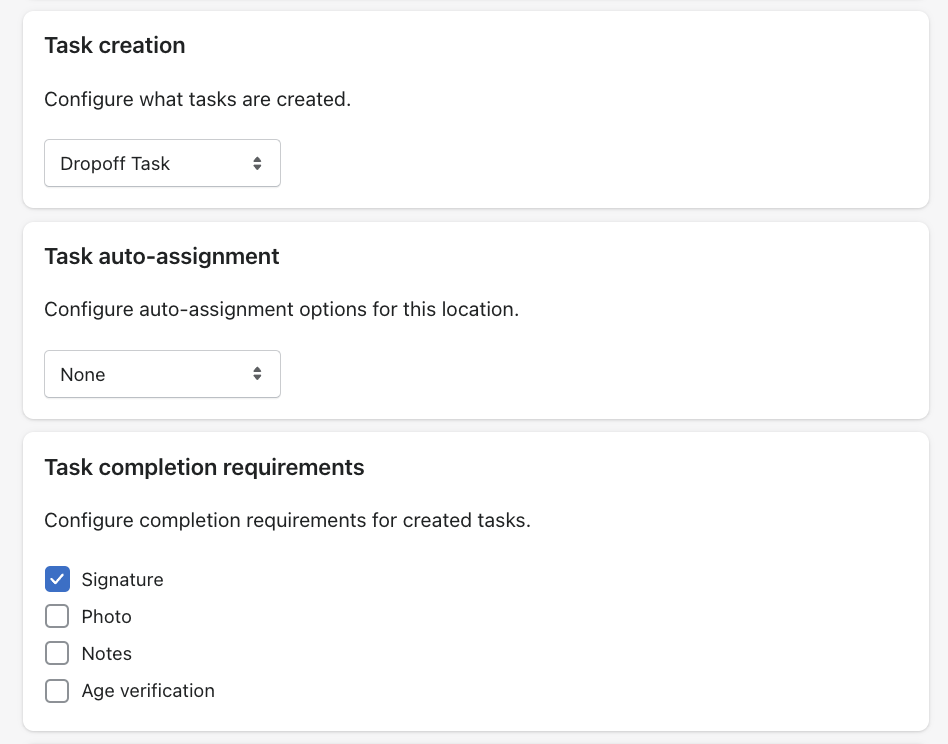Image resolution: width=948 pixels, height=744 pixels.
Task: Click the Task auto-assignment heading
Action: point(162,256)
